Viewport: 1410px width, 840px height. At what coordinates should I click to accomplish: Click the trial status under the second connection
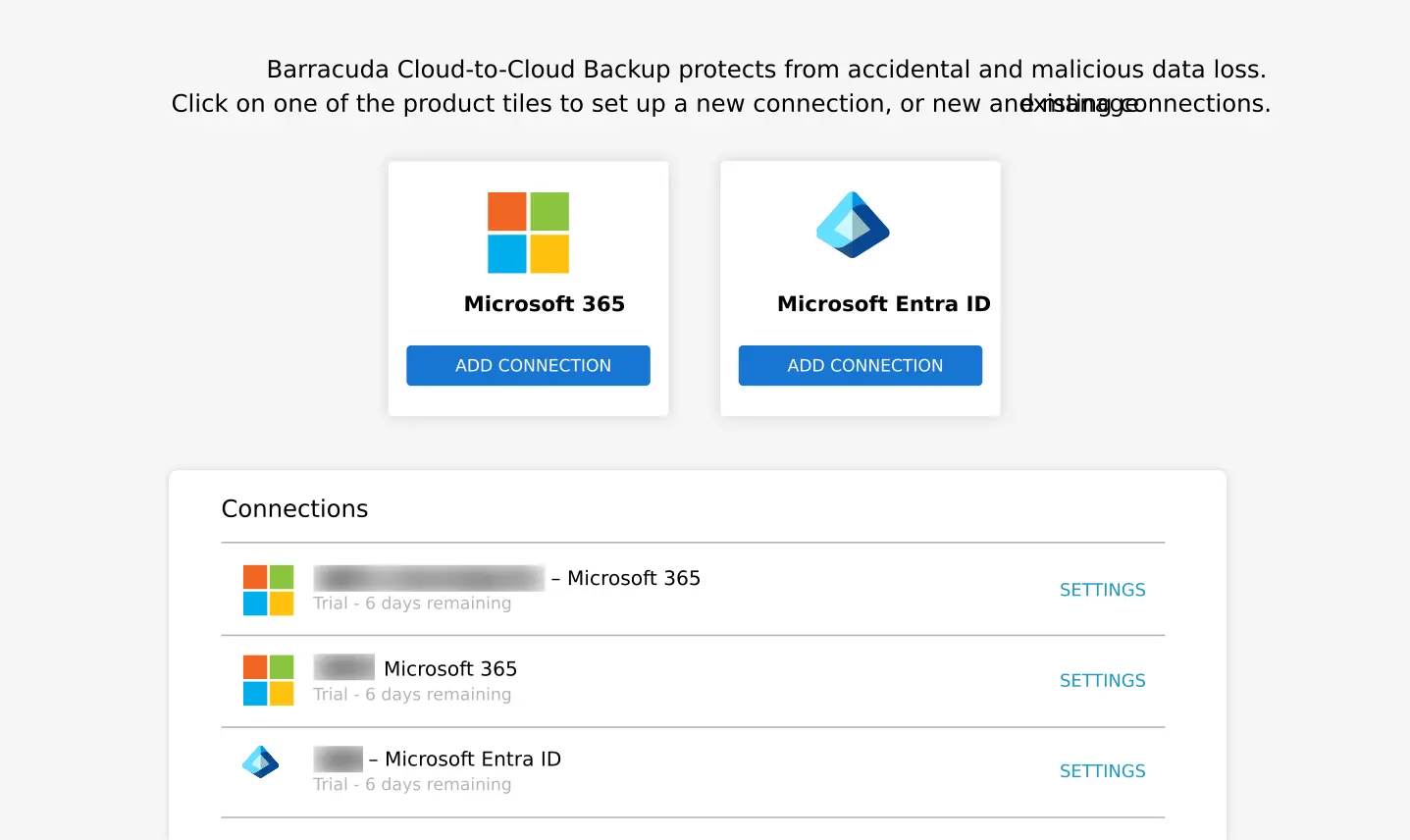point(412,694)
